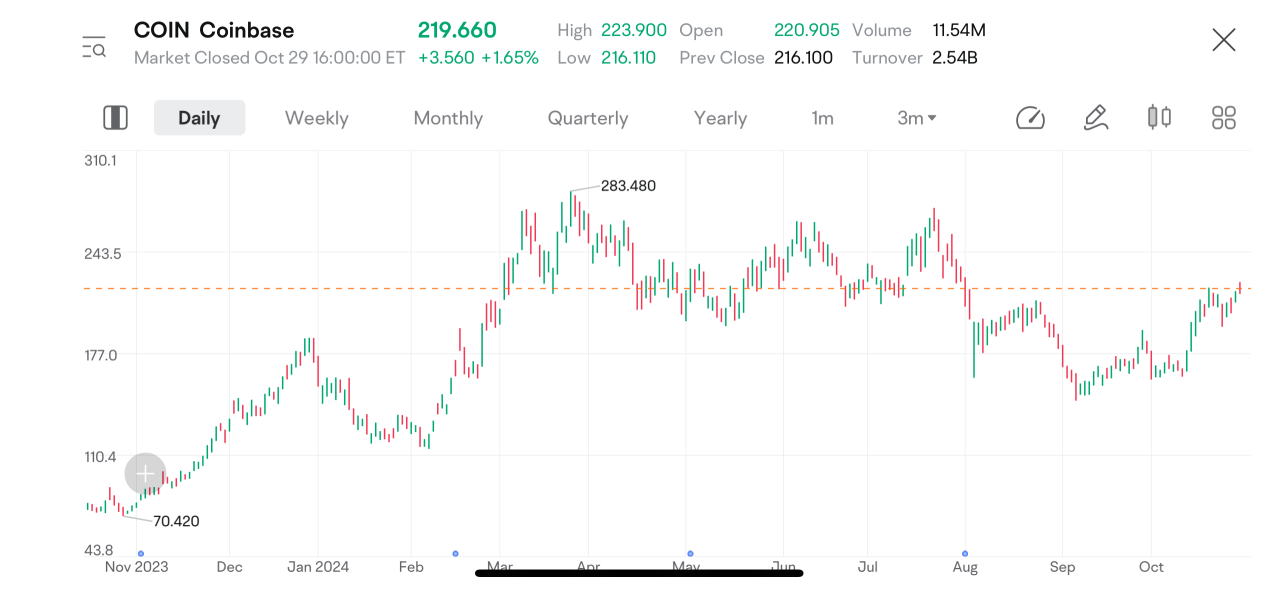Viewport: 1278px width, 589px height.
Task: Switch to Daily timeframe
Action: point(199,118)
